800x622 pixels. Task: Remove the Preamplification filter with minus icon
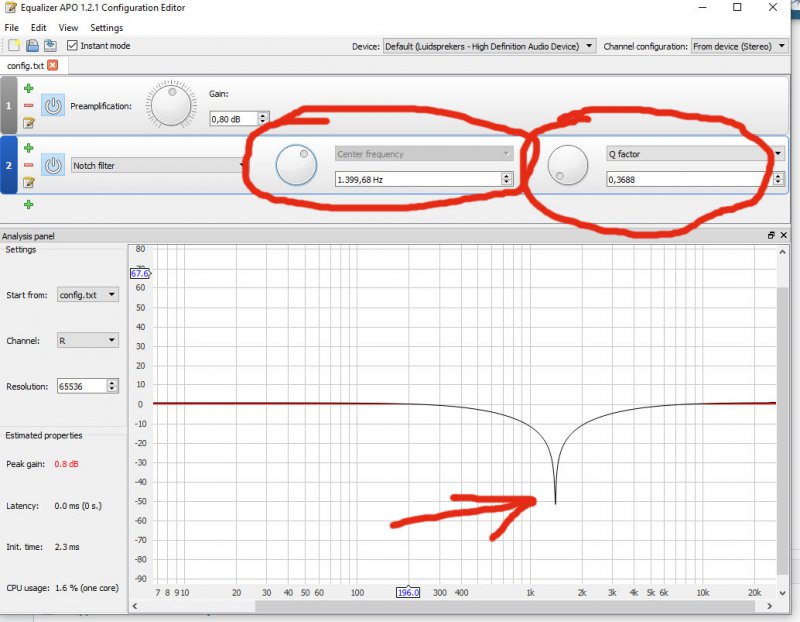pos(29,106)
